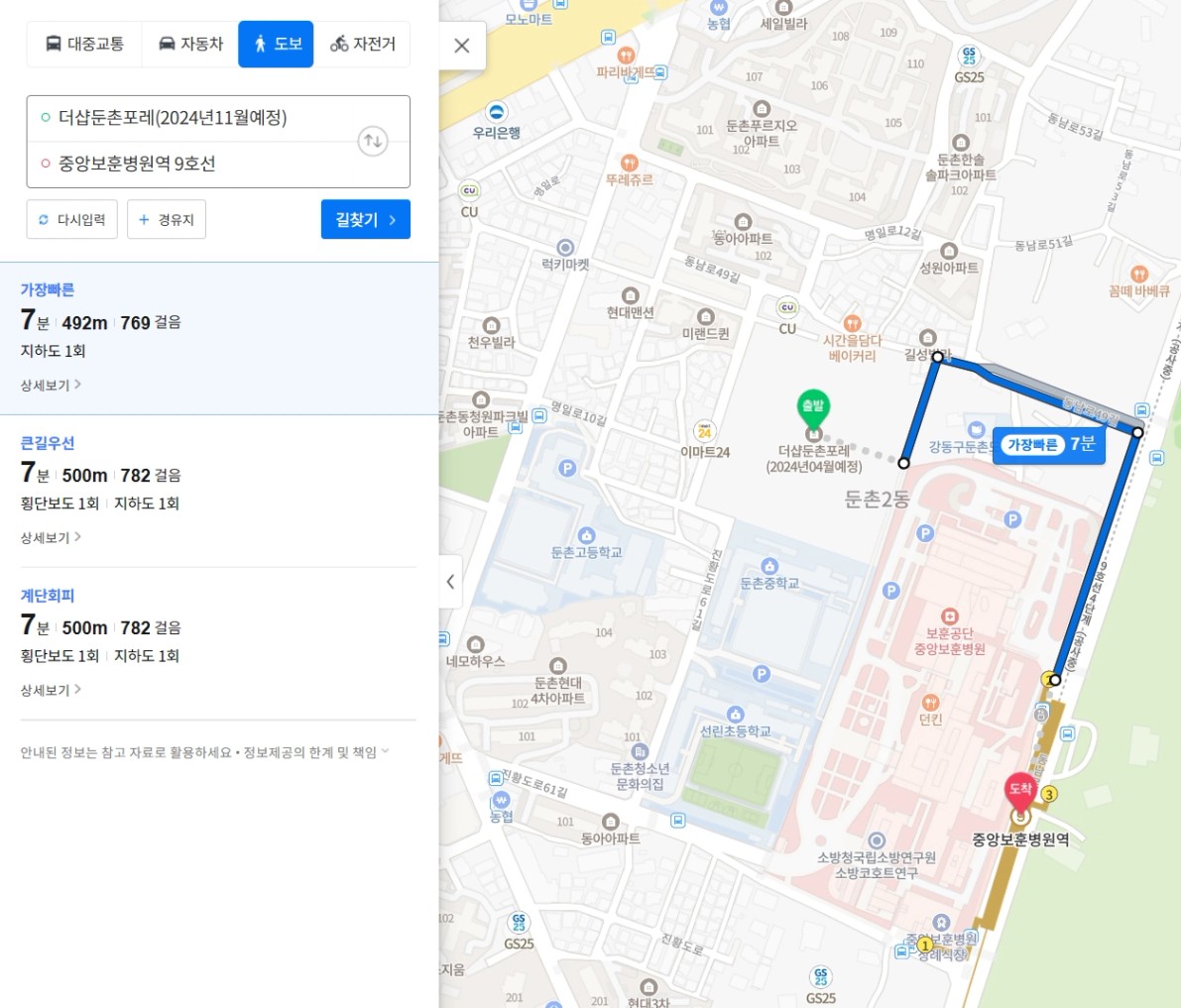Click the 선린초등학교 school icon
Image resolution: width=1181 pixels, height=1008 pixels.
(x=735, y=714)
